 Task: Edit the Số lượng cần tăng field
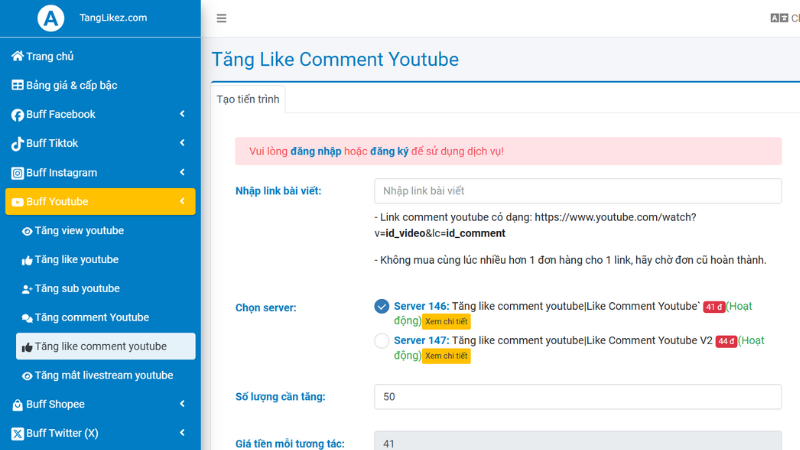click(x=578, y=397)
